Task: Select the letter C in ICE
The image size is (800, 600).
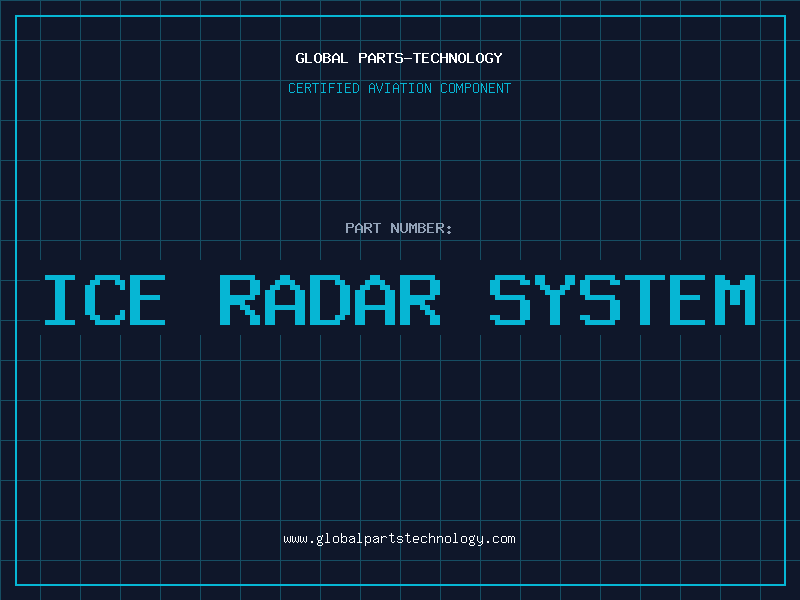Action: [x=105, y=300]
